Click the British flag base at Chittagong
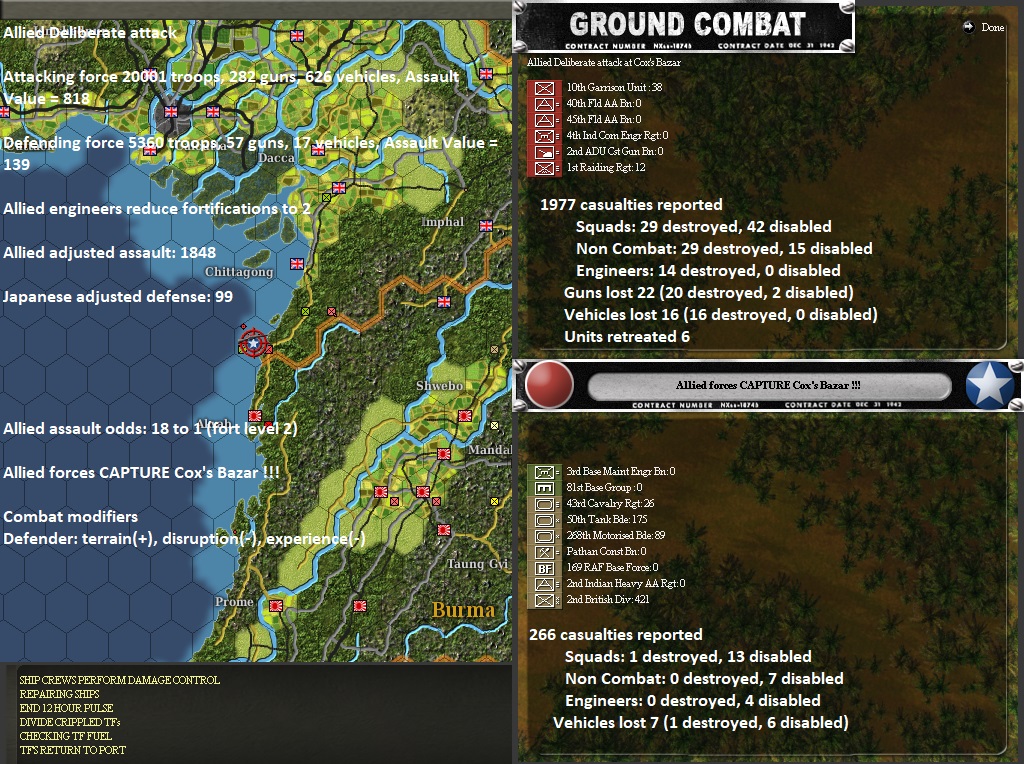Image resolution: width=1024 pixels, height=764 pixels. click(297, 264)
